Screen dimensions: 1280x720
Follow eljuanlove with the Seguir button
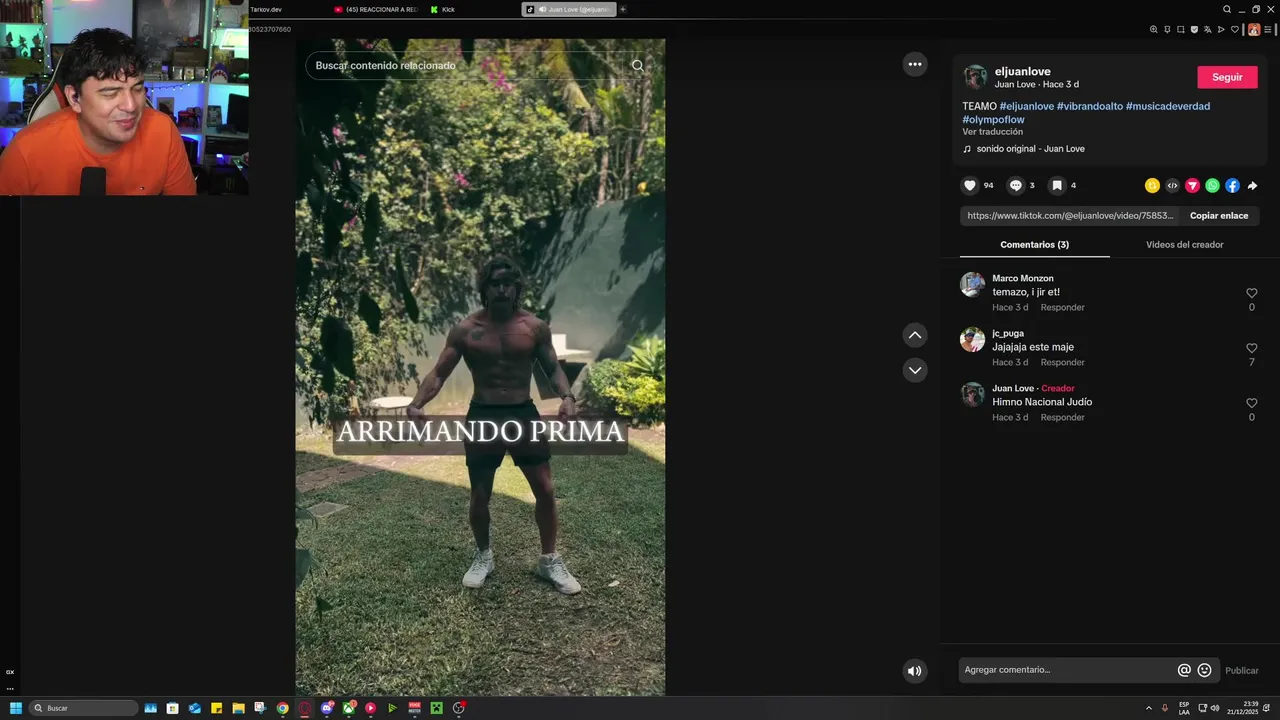(x=1227, y=77)
